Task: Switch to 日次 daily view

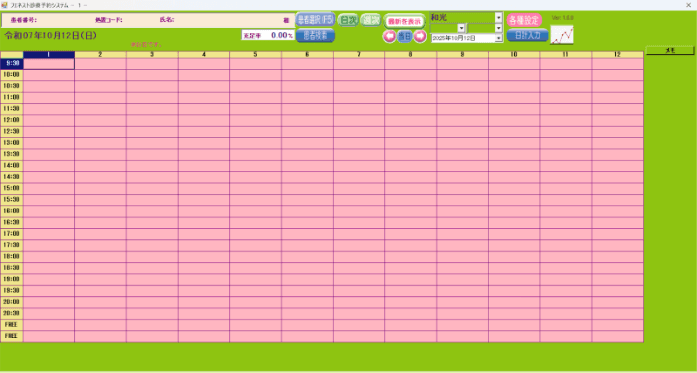Action: click(x=348, y=20)
